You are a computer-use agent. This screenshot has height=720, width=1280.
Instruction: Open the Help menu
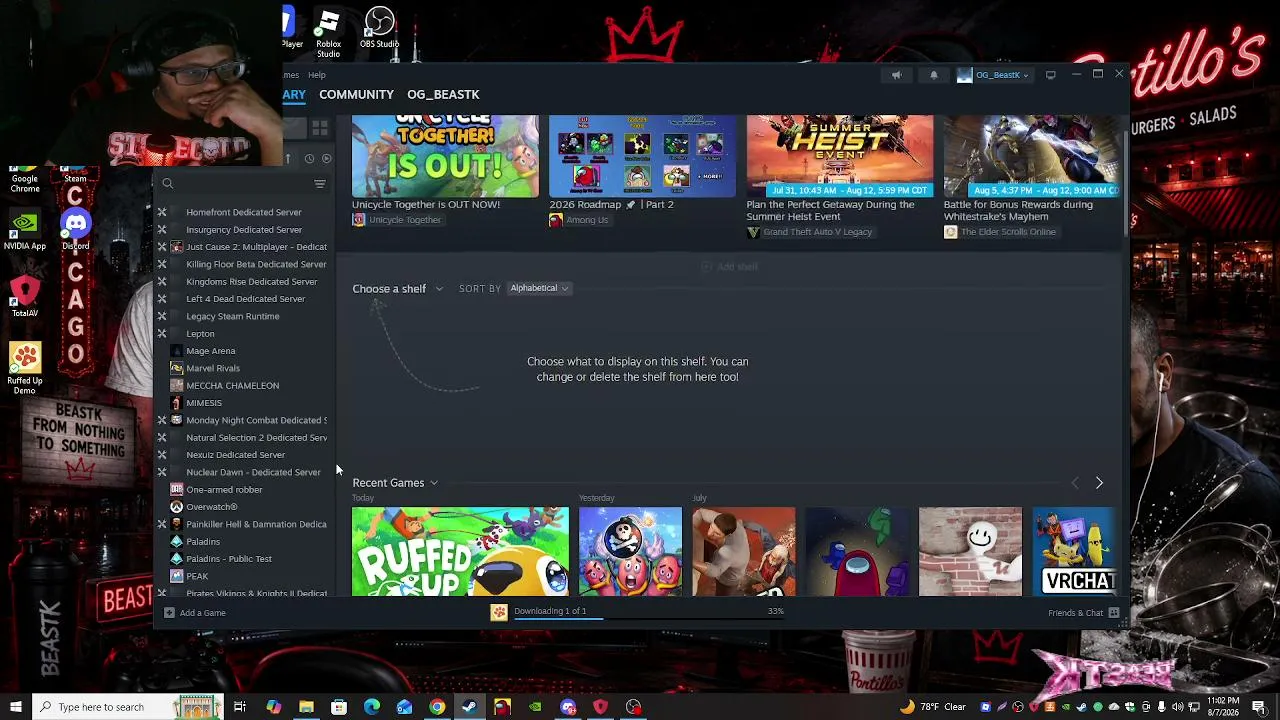click(x=316, y=75)
